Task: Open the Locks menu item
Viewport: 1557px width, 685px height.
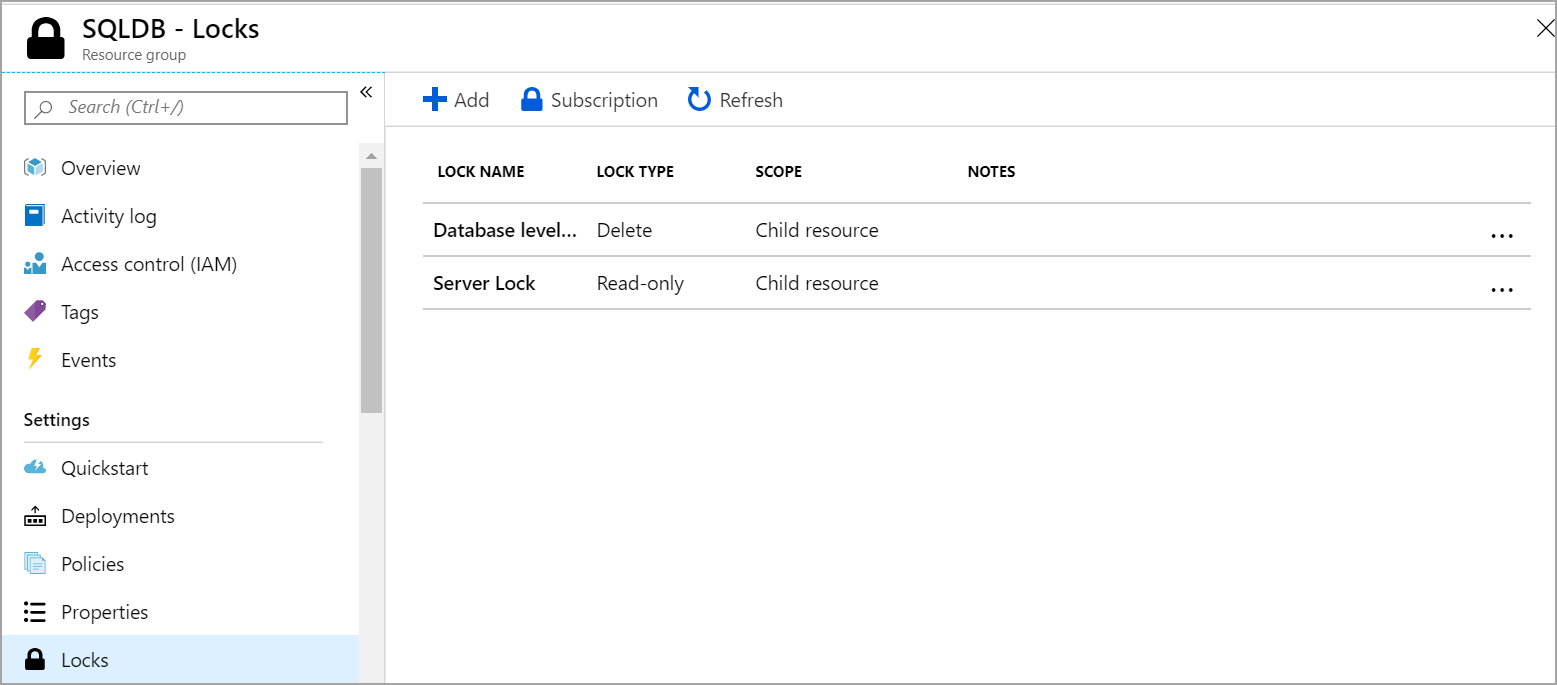Action: click(x=85, y=660)
